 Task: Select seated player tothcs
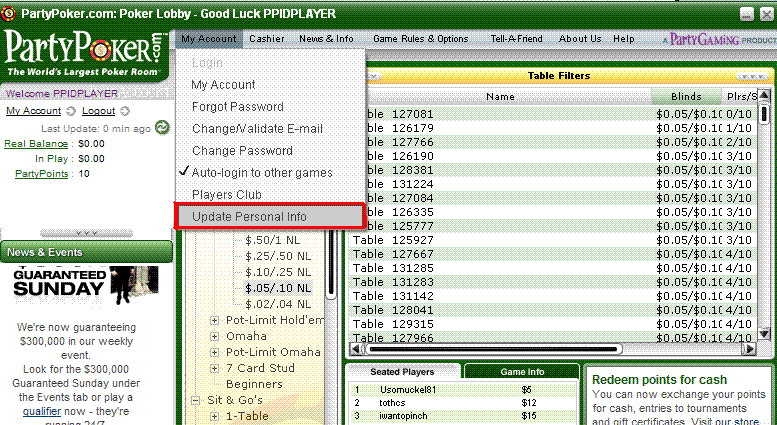pos(462,403)
